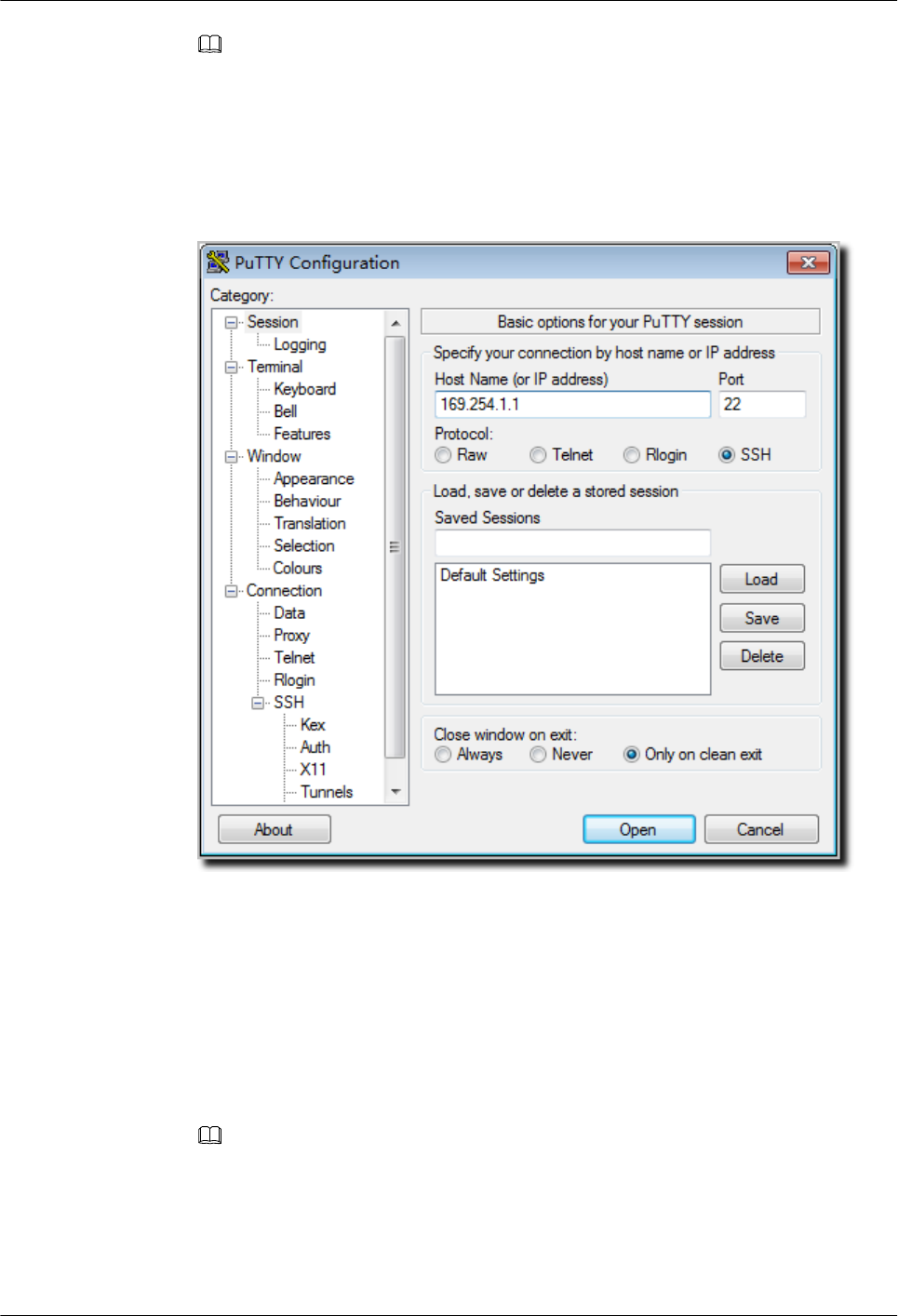Open Features settings category
898x1316 pixels.
302,434
